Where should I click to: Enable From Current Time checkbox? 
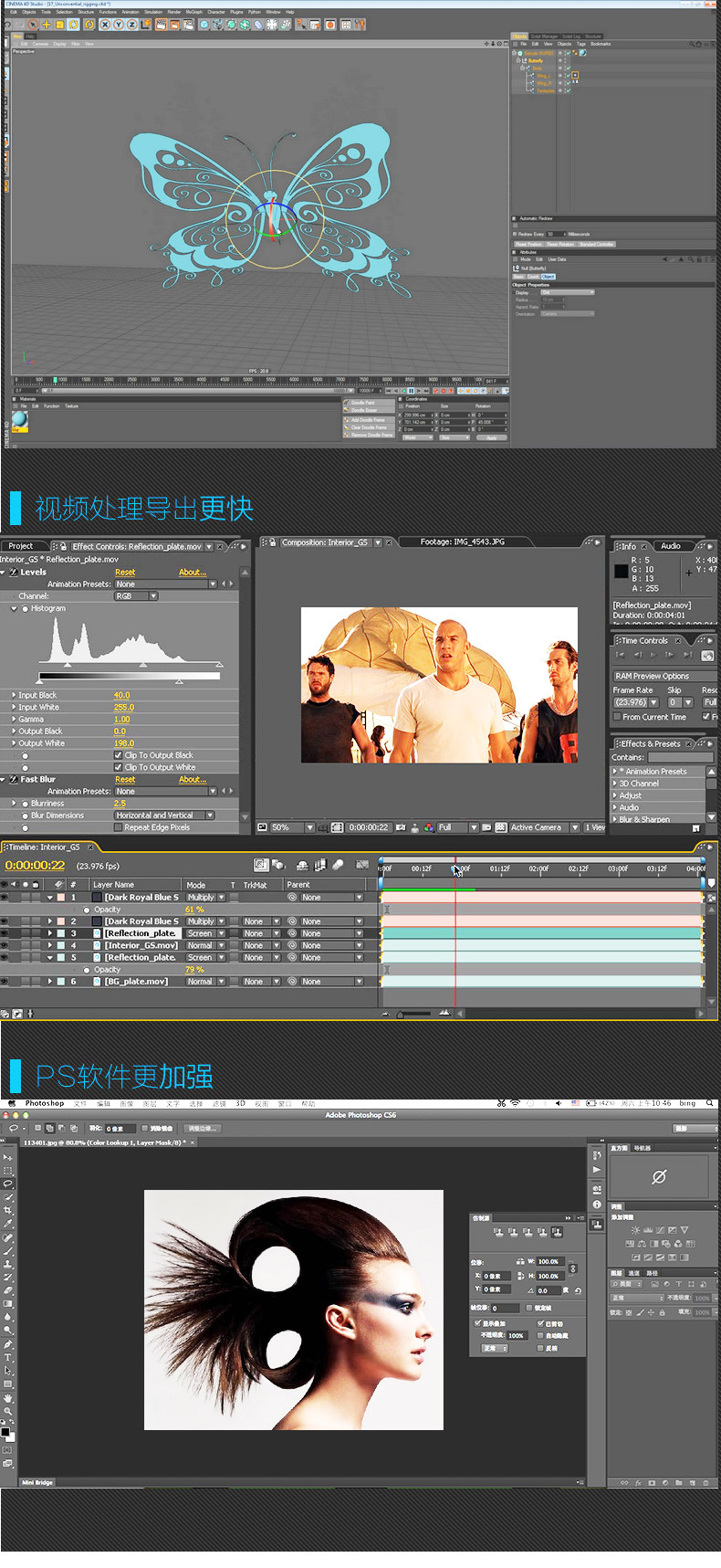pos(617,717)
